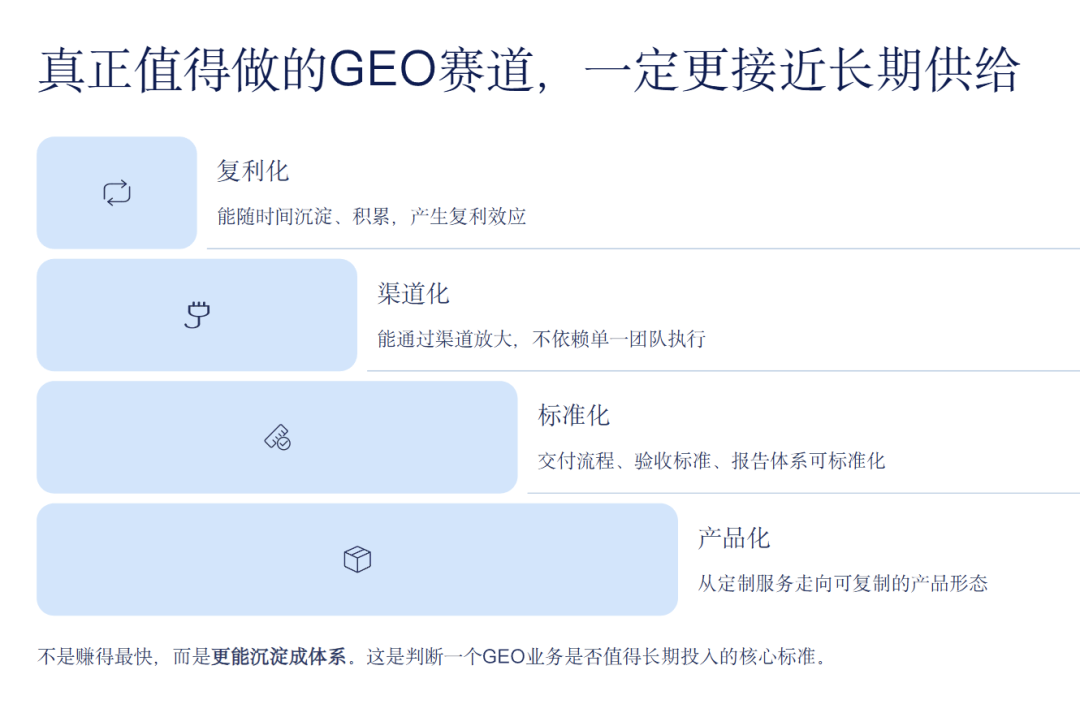Click the loop arrows icon for 复利化
Viewport: 1080px width, 713px height.
click(117, 193)
